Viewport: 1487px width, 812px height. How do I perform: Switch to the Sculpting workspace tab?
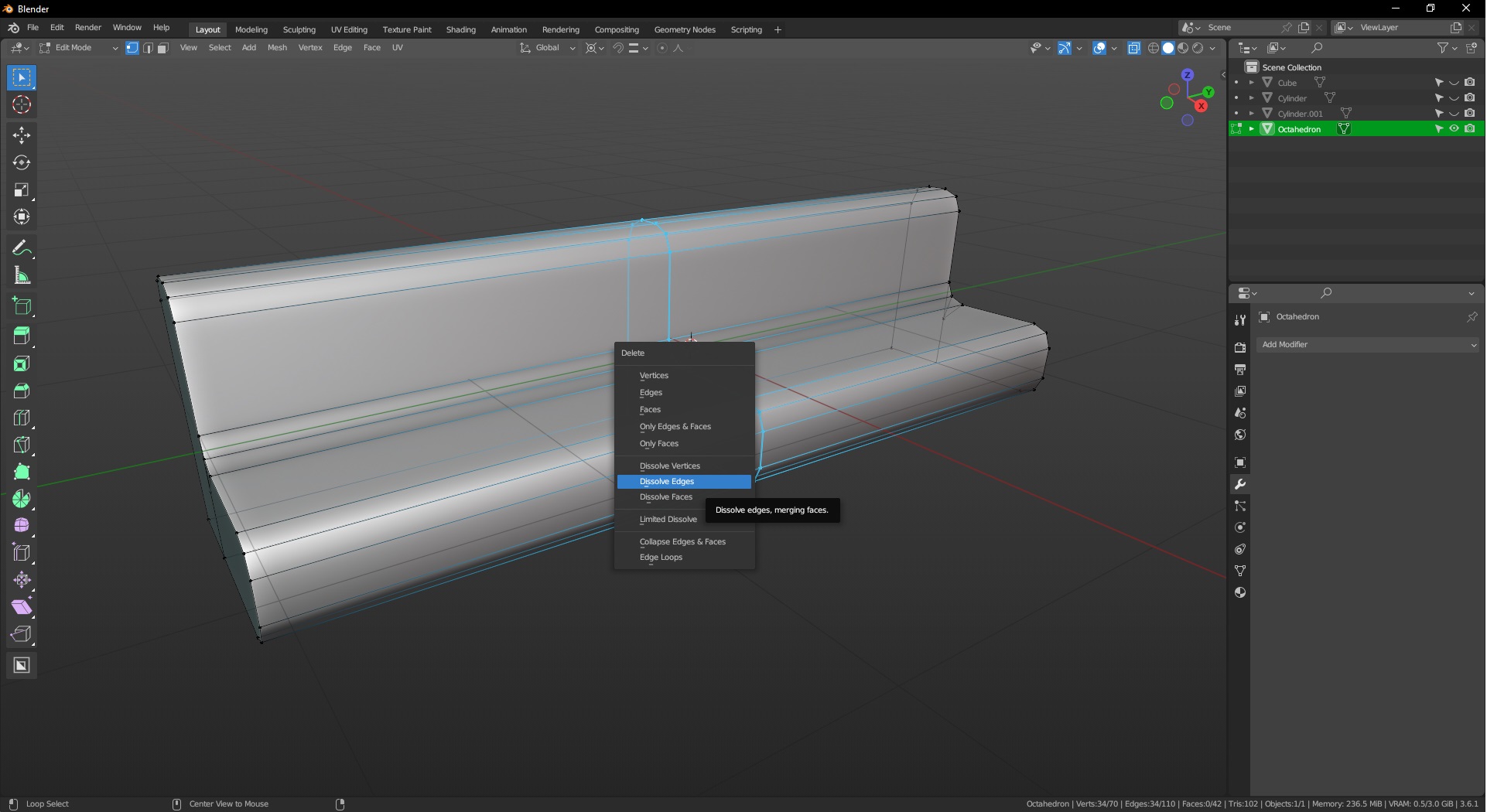coord(299,29)
